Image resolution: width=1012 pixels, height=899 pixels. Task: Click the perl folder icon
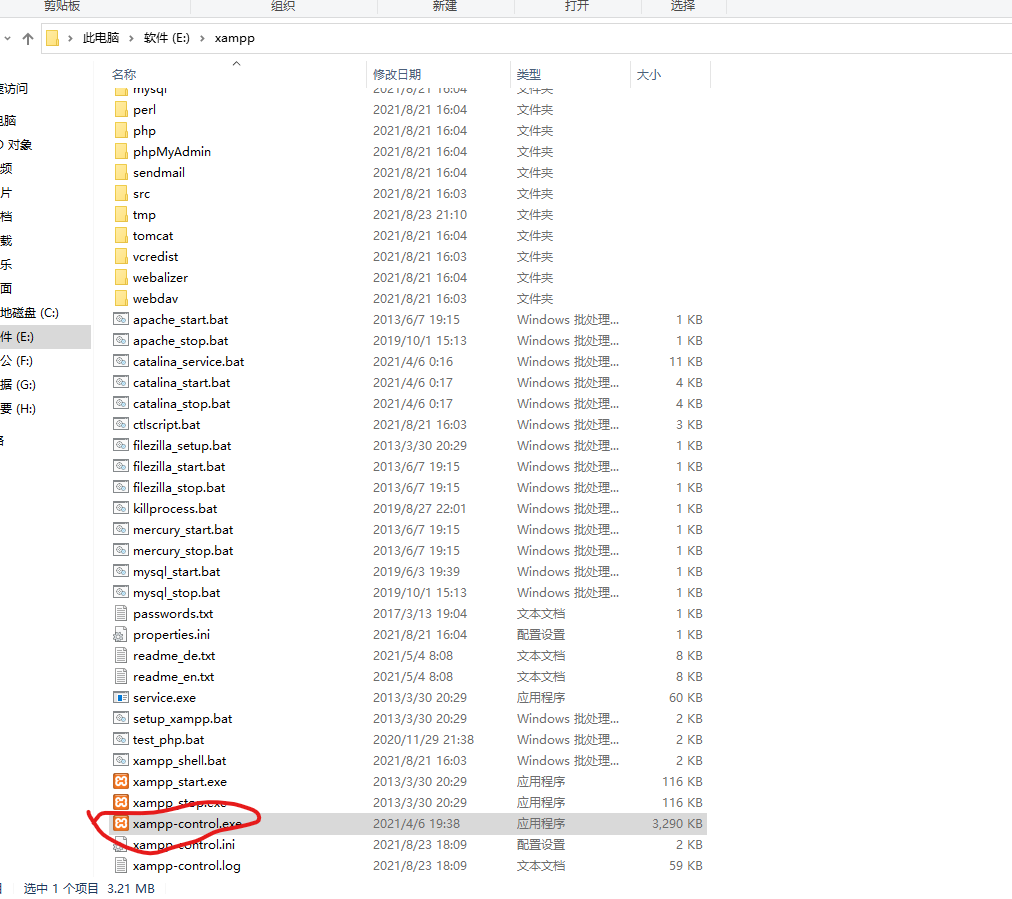click(121, 110)
